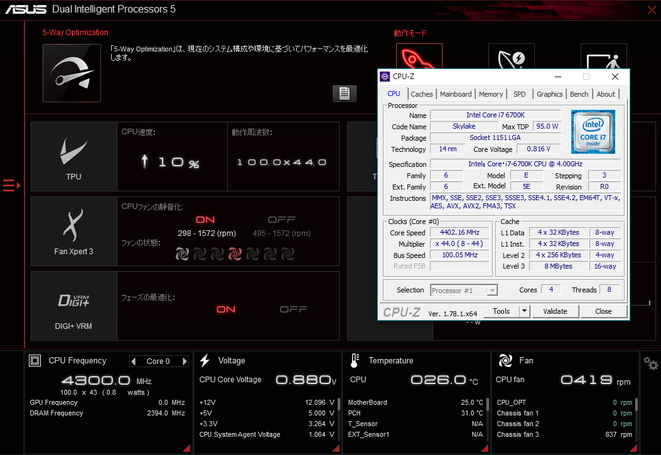The image size is (661, 455).
Task: Click the report document icon
Action: click(x=344, y=93)
